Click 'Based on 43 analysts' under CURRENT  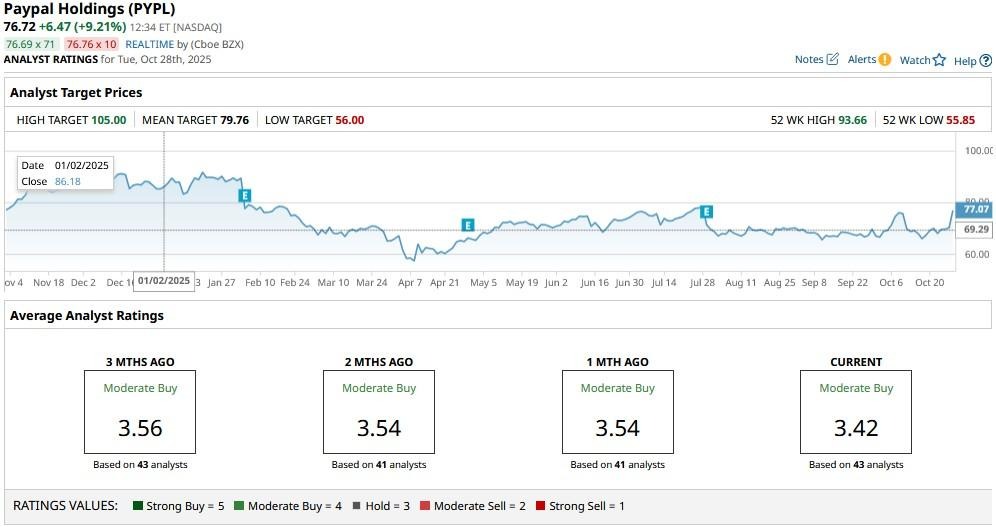(856, 465)
